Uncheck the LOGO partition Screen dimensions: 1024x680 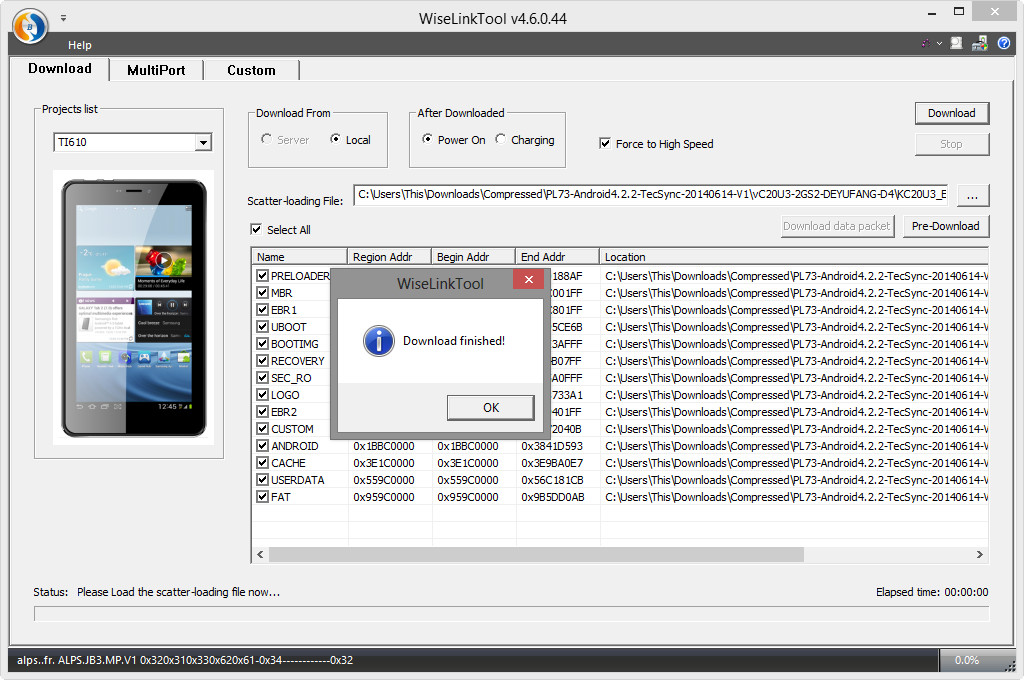click(263, 395)
